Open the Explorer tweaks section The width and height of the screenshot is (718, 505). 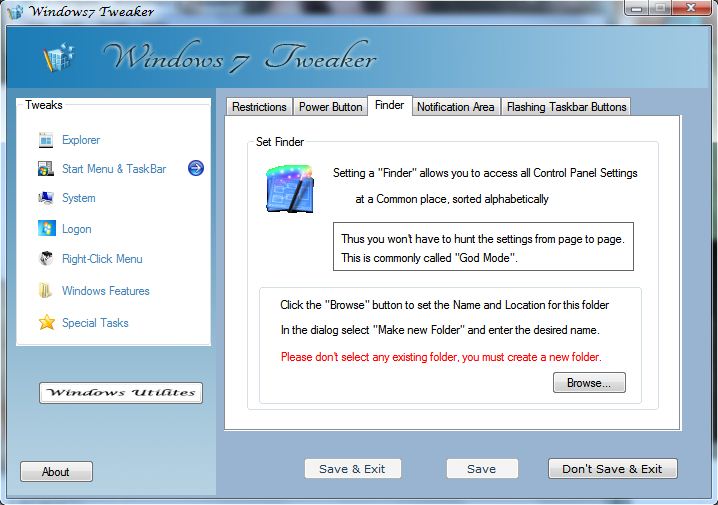click(81, 140)
